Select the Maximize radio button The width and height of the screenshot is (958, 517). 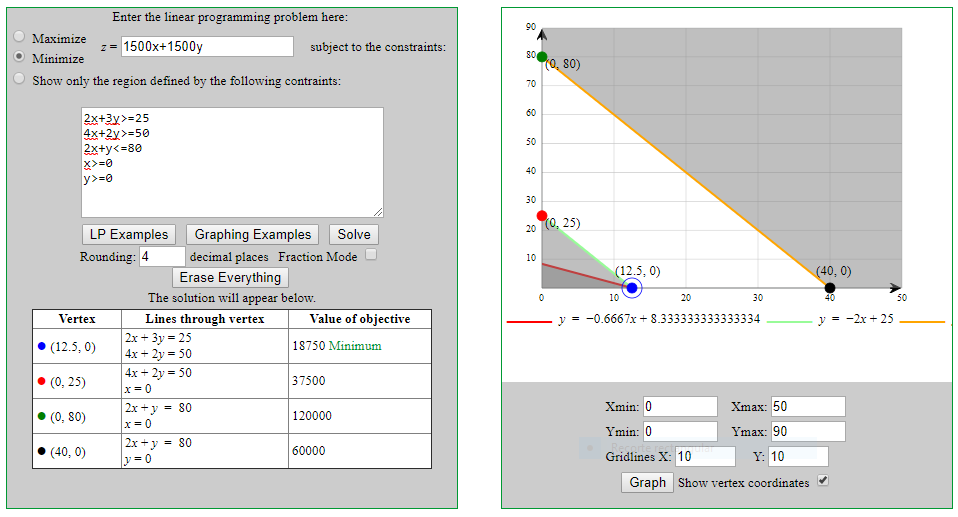[x=19, y=37]
